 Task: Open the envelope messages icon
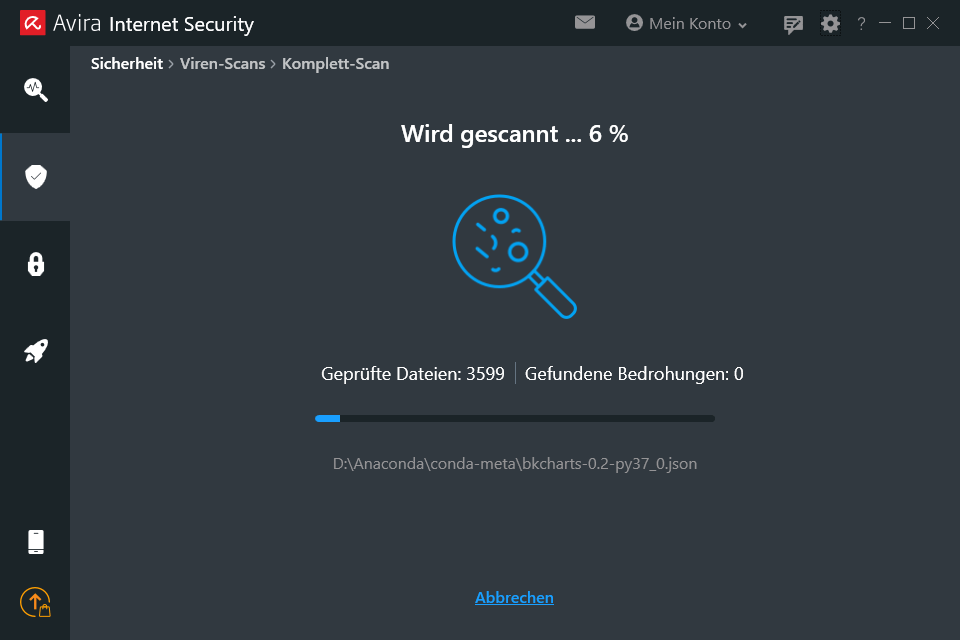(585, 23)
